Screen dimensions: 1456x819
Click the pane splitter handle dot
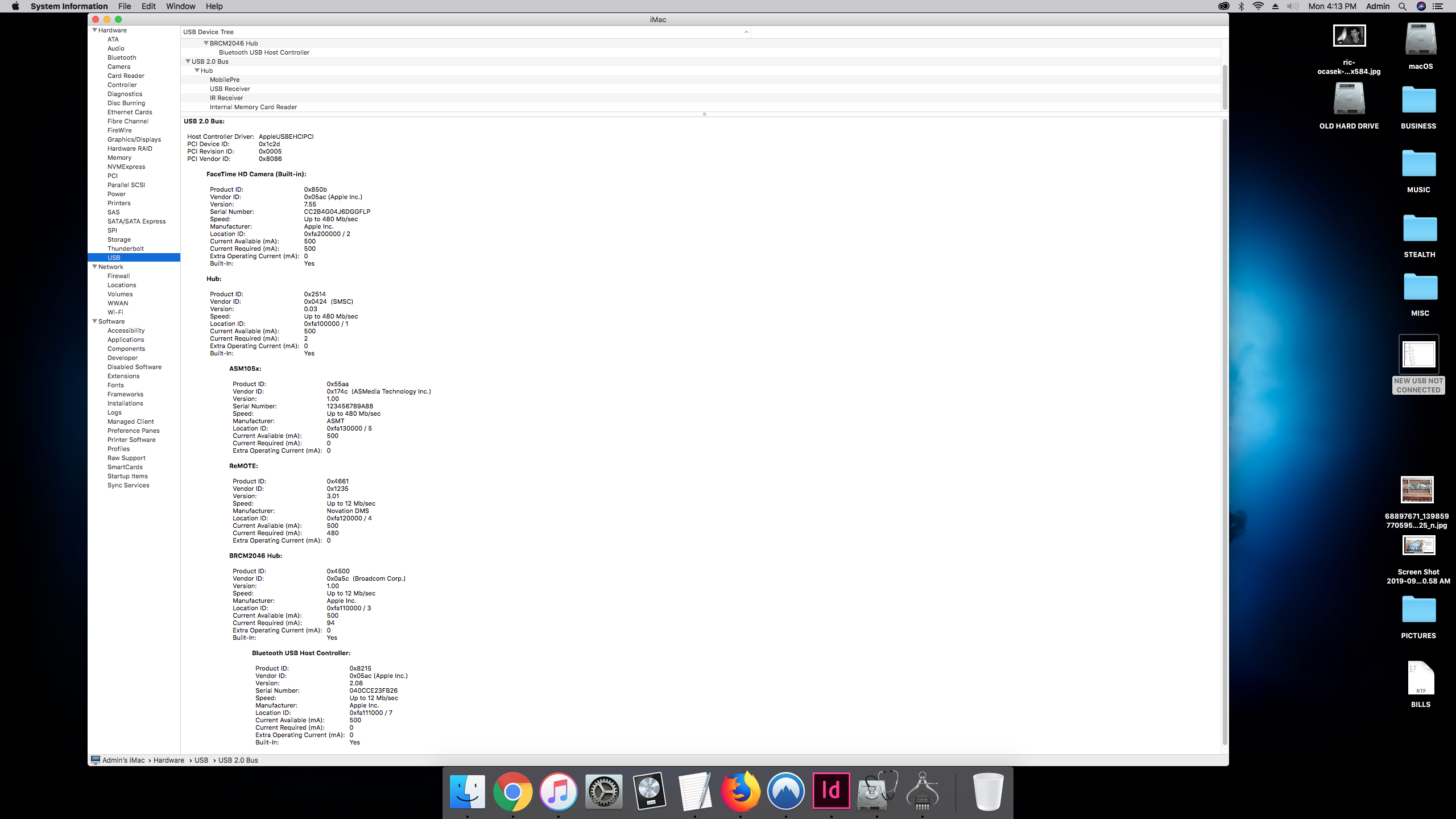coord(704,114)
